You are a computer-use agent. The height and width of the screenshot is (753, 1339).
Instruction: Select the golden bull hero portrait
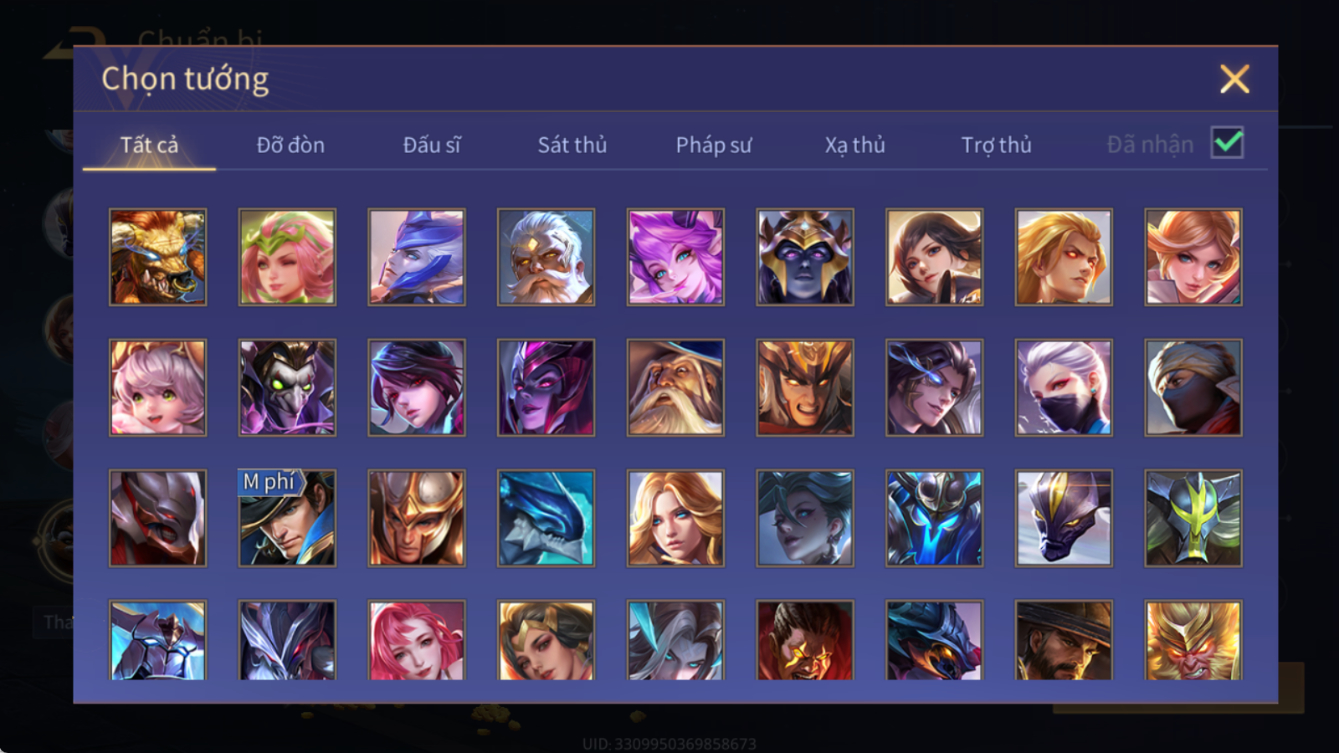pos(158,257)
